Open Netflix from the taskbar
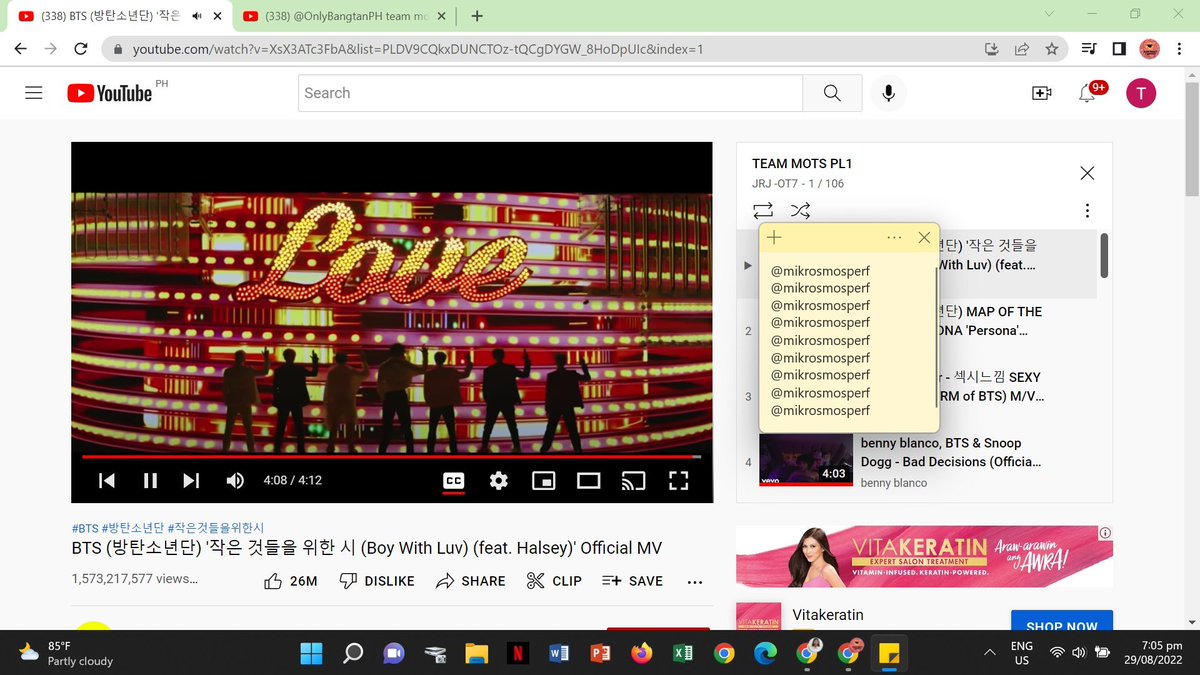This screenshot has height=675, width=1200. point(517,653)
